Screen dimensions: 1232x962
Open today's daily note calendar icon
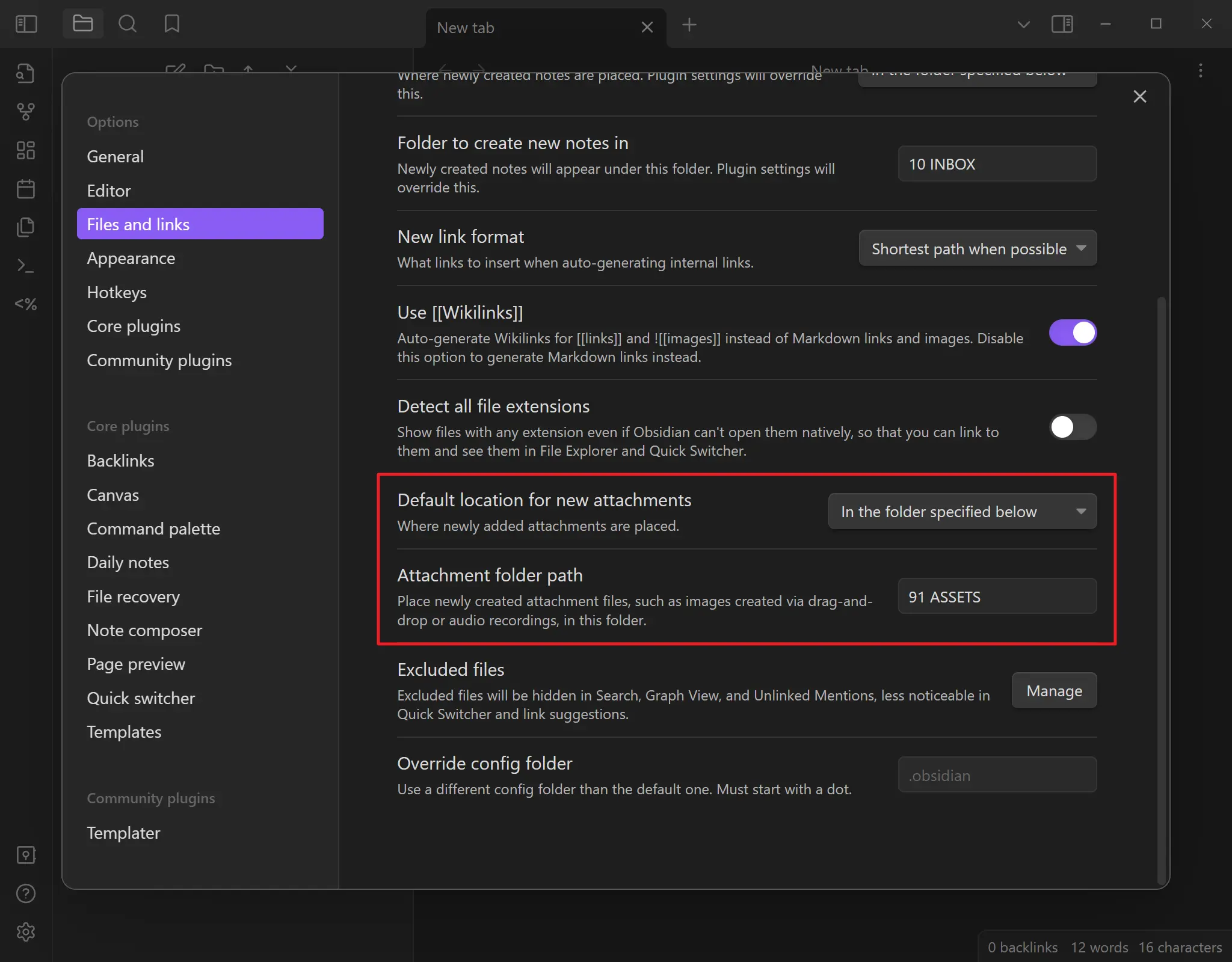click(x=25, y=189)
